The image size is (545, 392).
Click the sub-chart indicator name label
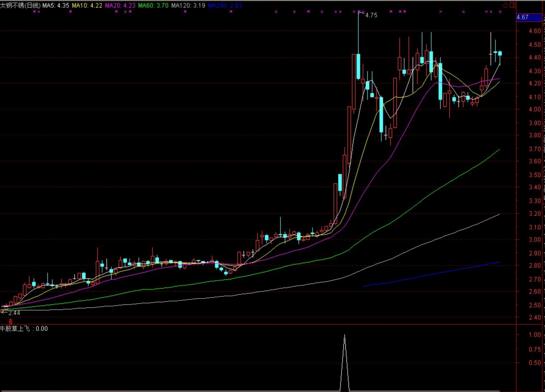pyautogui.click(x=24, y=328)
